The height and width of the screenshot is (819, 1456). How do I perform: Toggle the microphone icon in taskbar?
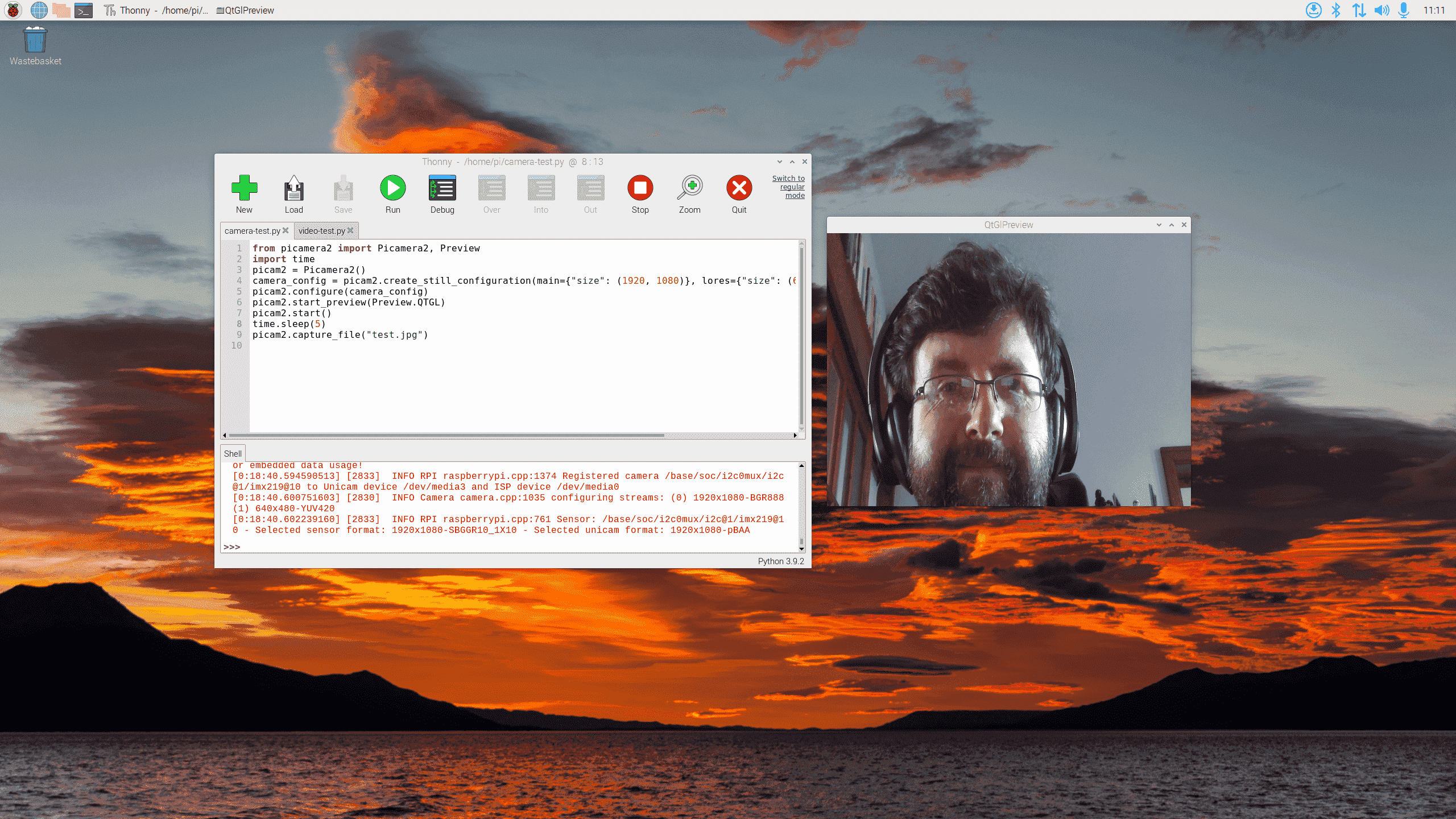(x=1404, y=10)
